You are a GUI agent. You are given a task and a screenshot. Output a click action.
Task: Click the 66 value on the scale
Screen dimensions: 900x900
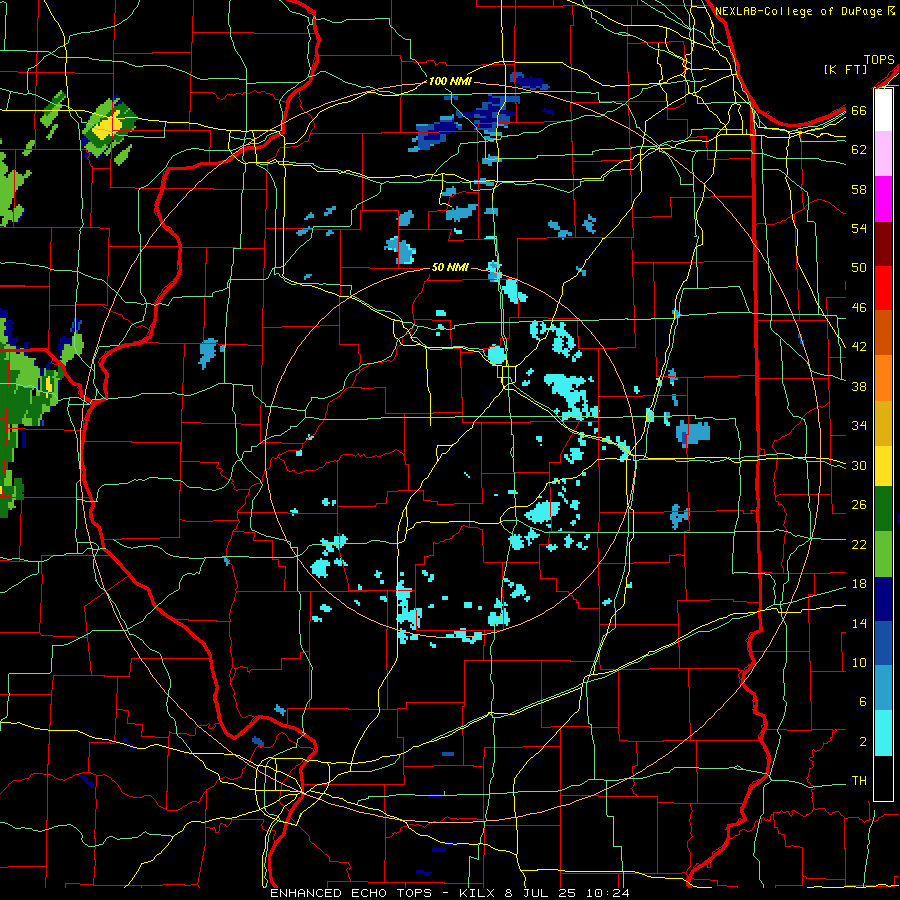click(x=859, y=110)
